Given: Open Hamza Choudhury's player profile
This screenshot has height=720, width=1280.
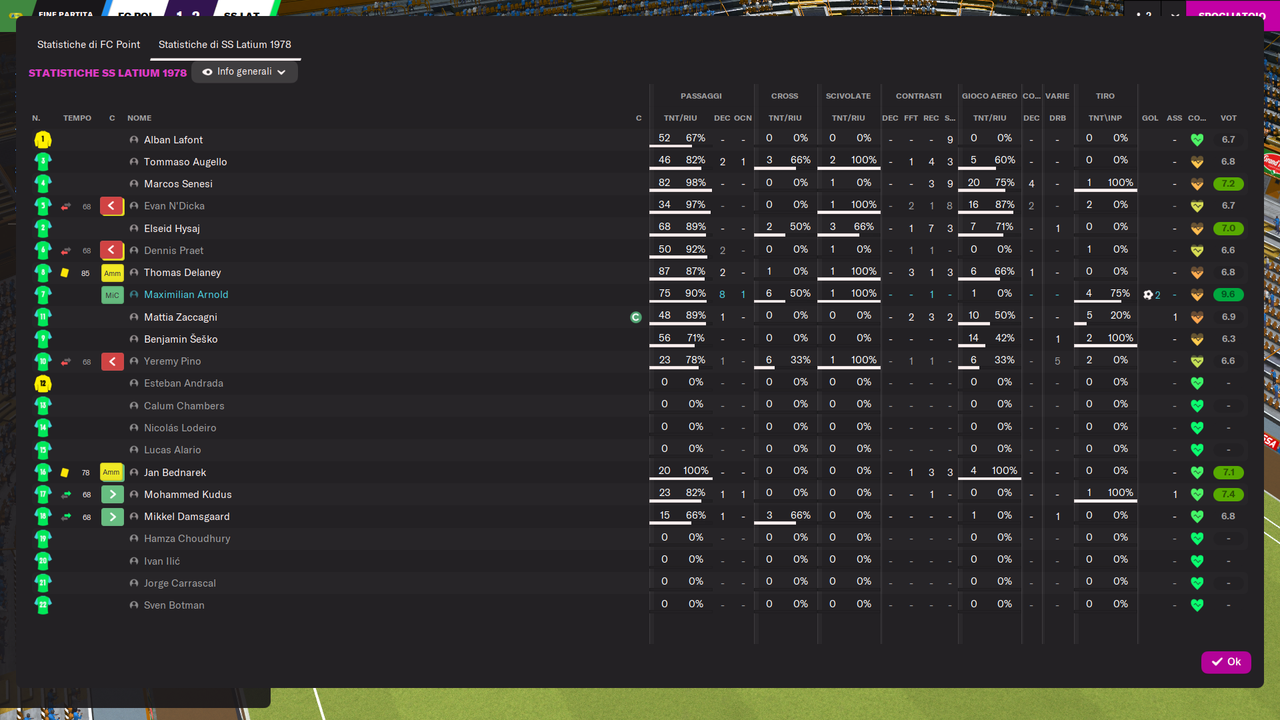Looking at the screenshot, I should (187, 539).
